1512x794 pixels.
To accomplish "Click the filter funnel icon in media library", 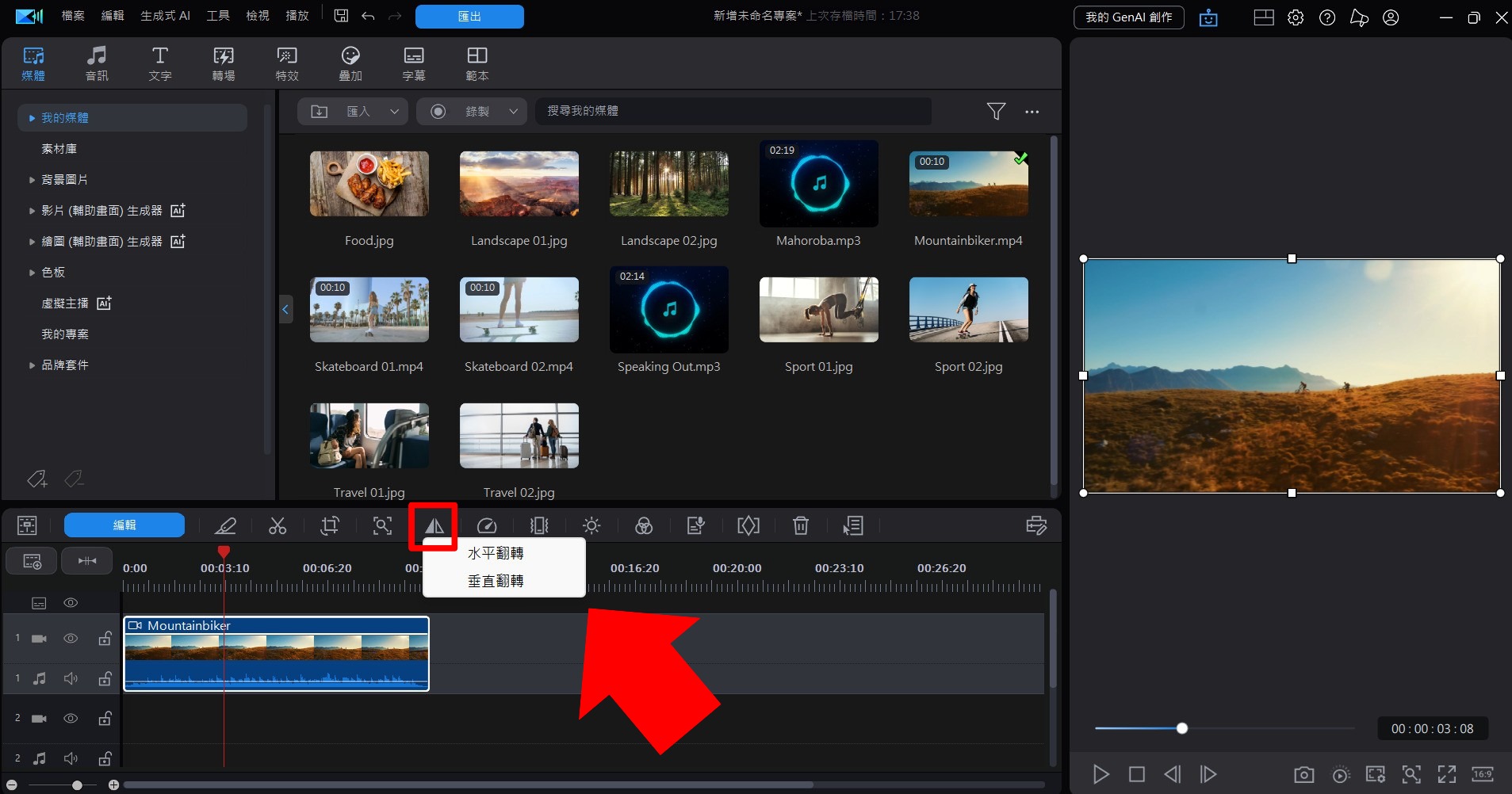I will point(996,111).
